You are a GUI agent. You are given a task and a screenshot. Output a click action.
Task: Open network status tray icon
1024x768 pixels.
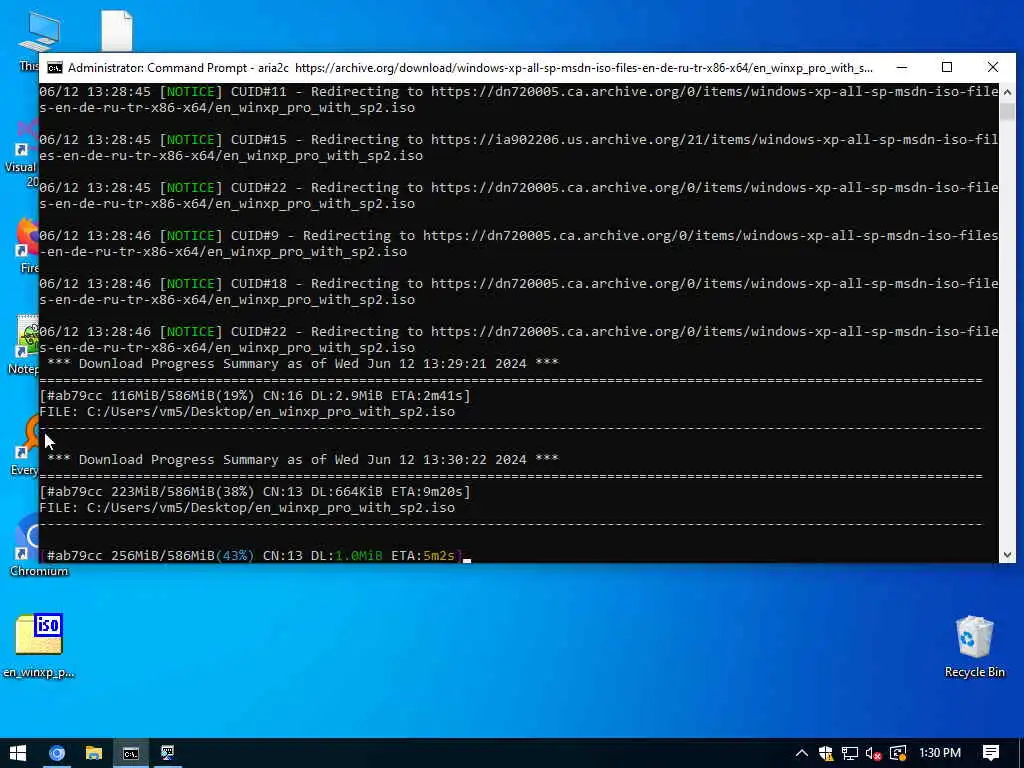[850, 753]
